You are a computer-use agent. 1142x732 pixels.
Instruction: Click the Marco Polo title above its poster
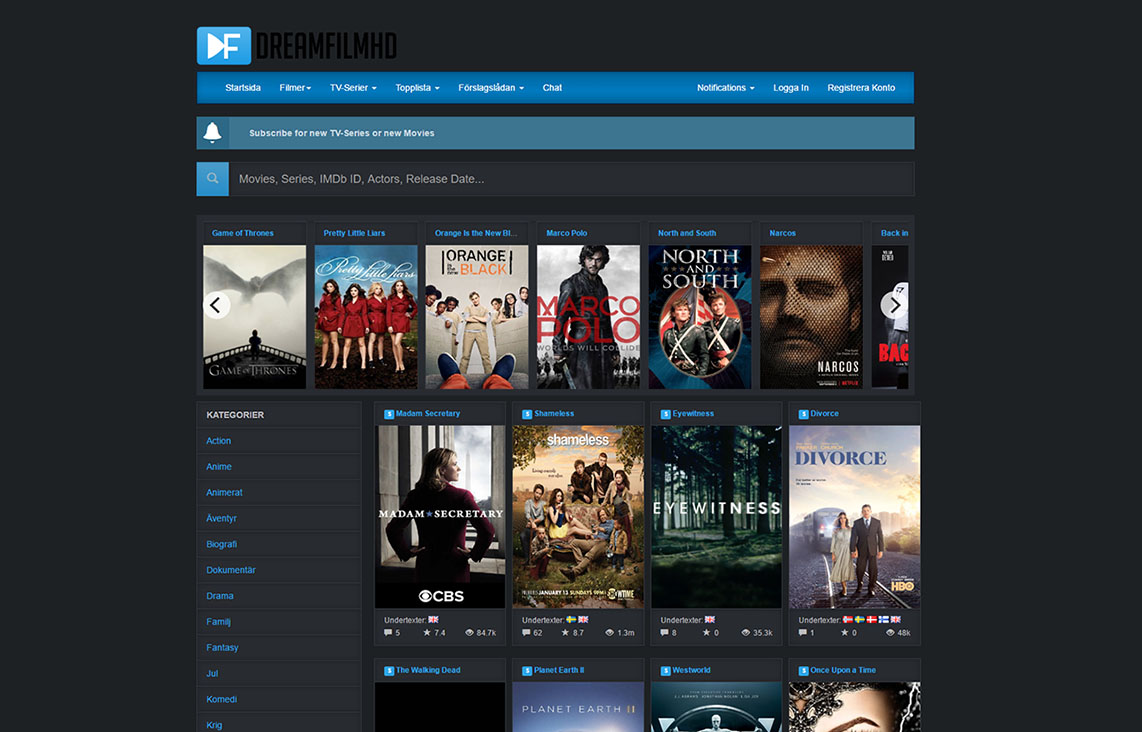point(567,233)
